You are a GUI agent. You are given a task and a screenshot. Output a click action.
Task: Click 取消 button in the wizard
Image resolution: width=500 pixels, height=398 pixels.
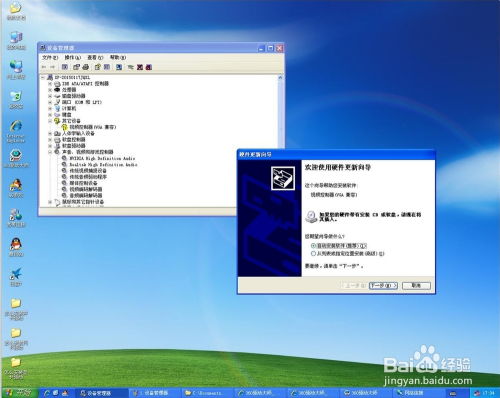(416, 286)
